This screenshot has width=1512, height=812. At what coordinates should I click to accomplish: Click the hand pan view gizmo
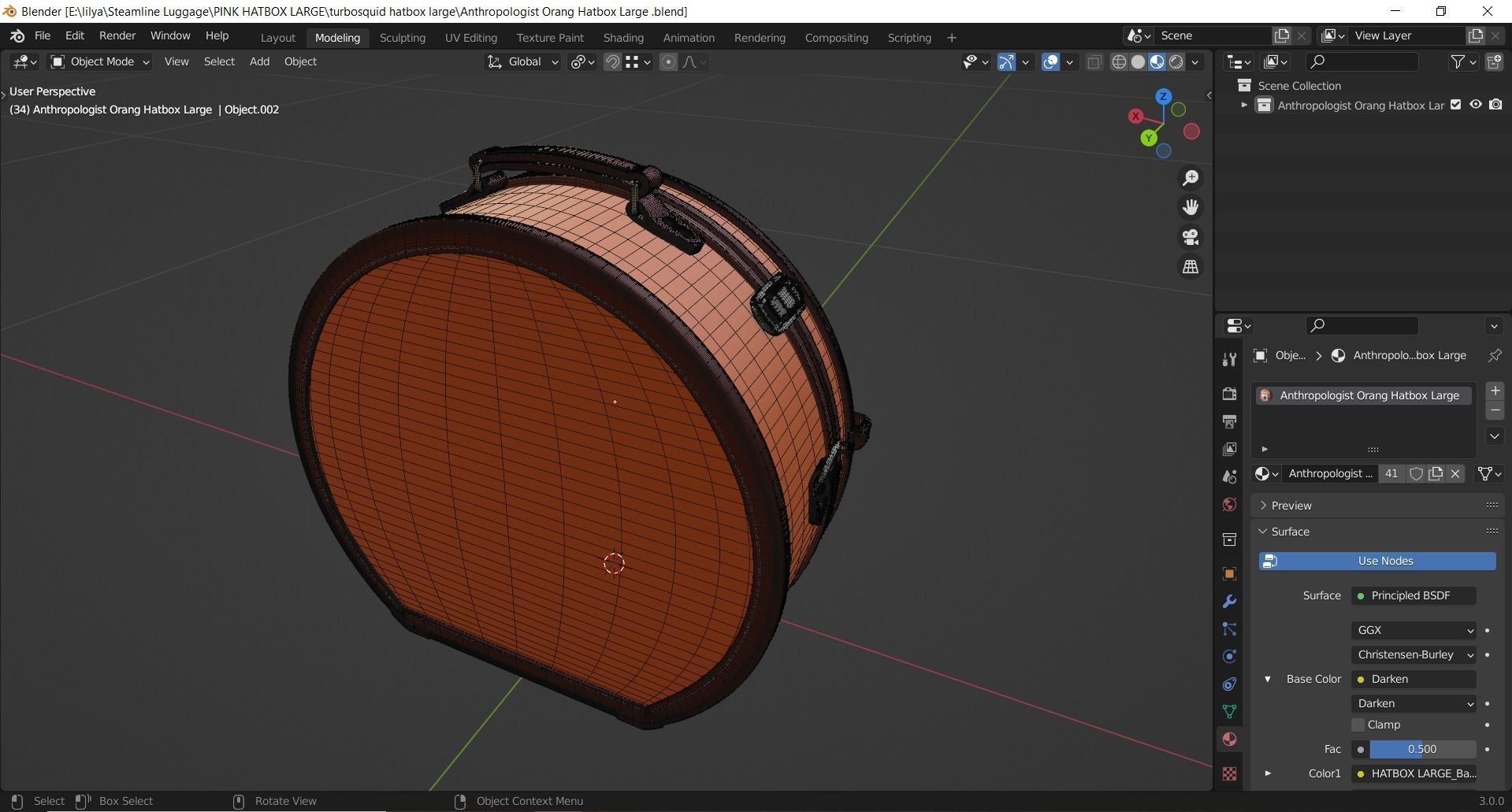(x=1191, y=207)
